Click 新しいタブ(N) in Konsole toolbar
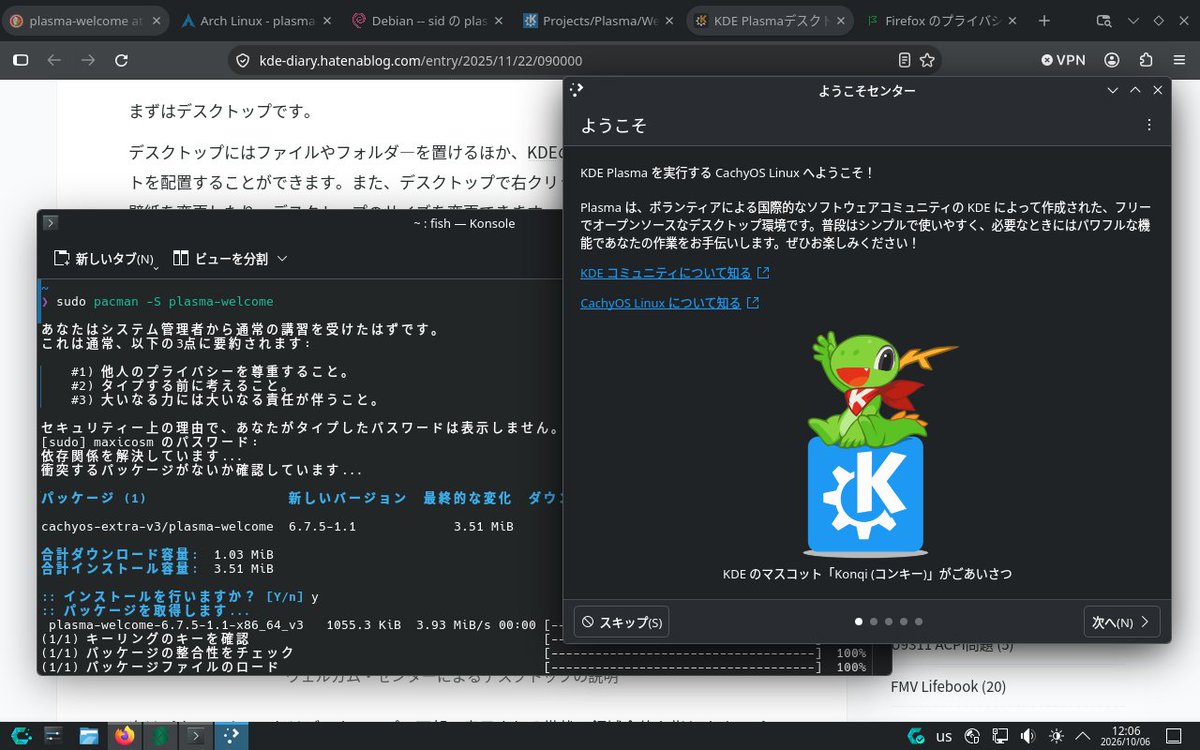 pos(106,258)
